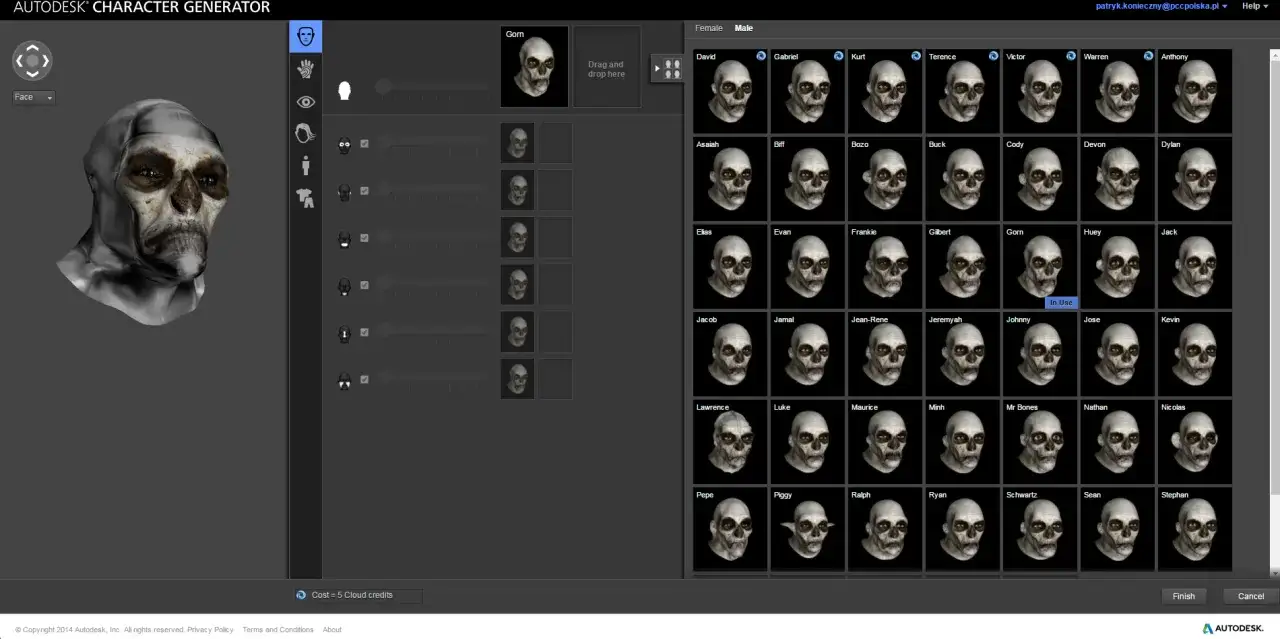Expand the user account email dropdown

(x=1162, y=6)
